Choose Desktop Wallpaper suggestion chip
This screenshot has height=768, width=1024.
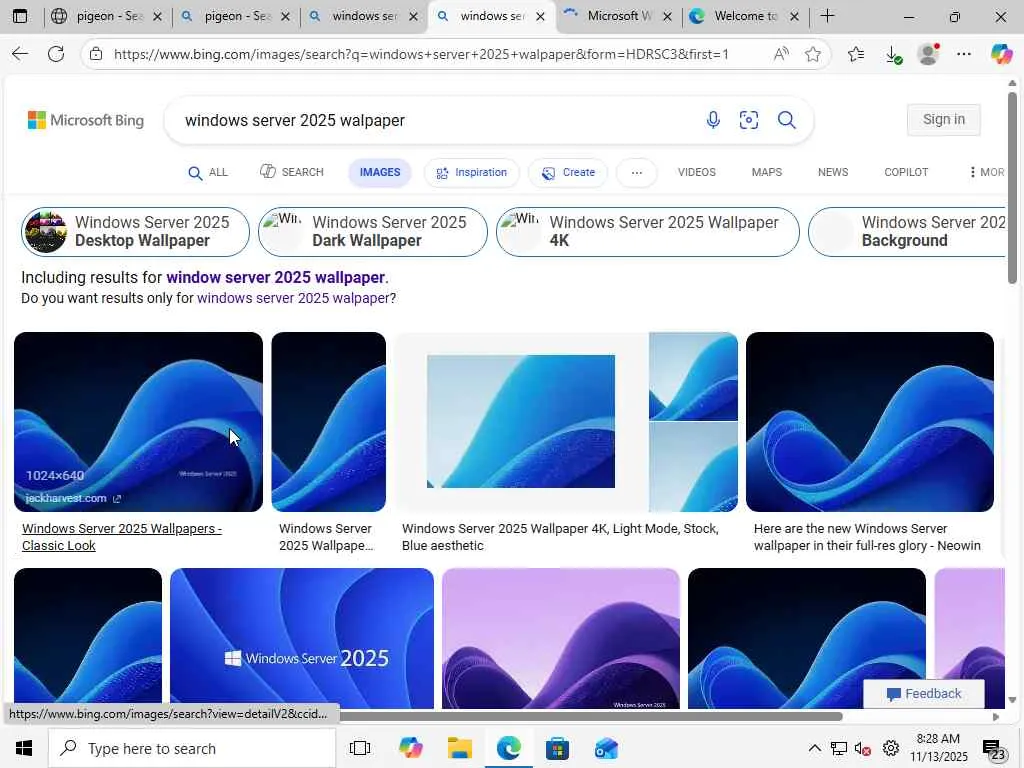135,231
